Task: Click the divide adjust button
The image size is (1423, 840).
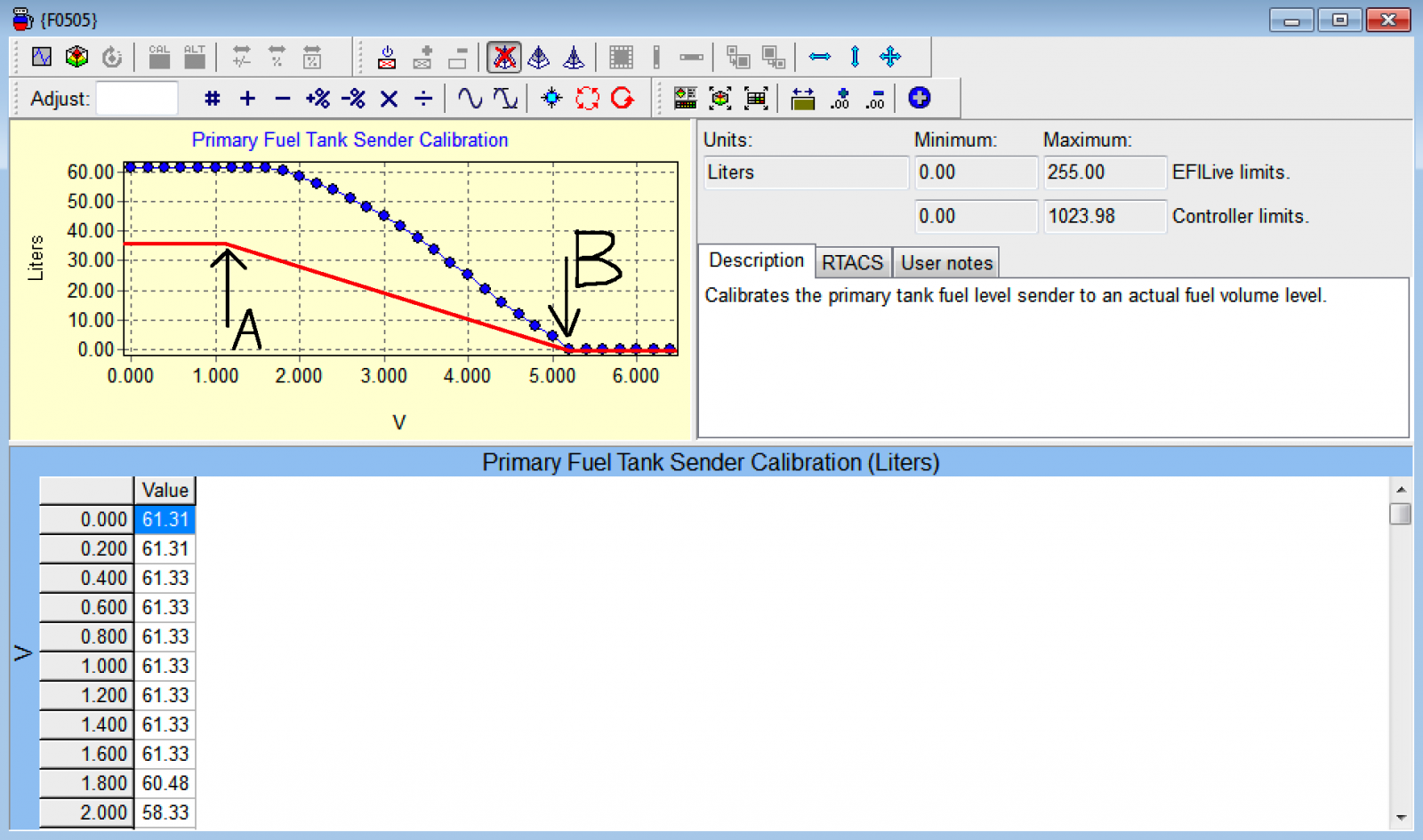Action: point(423,98)
